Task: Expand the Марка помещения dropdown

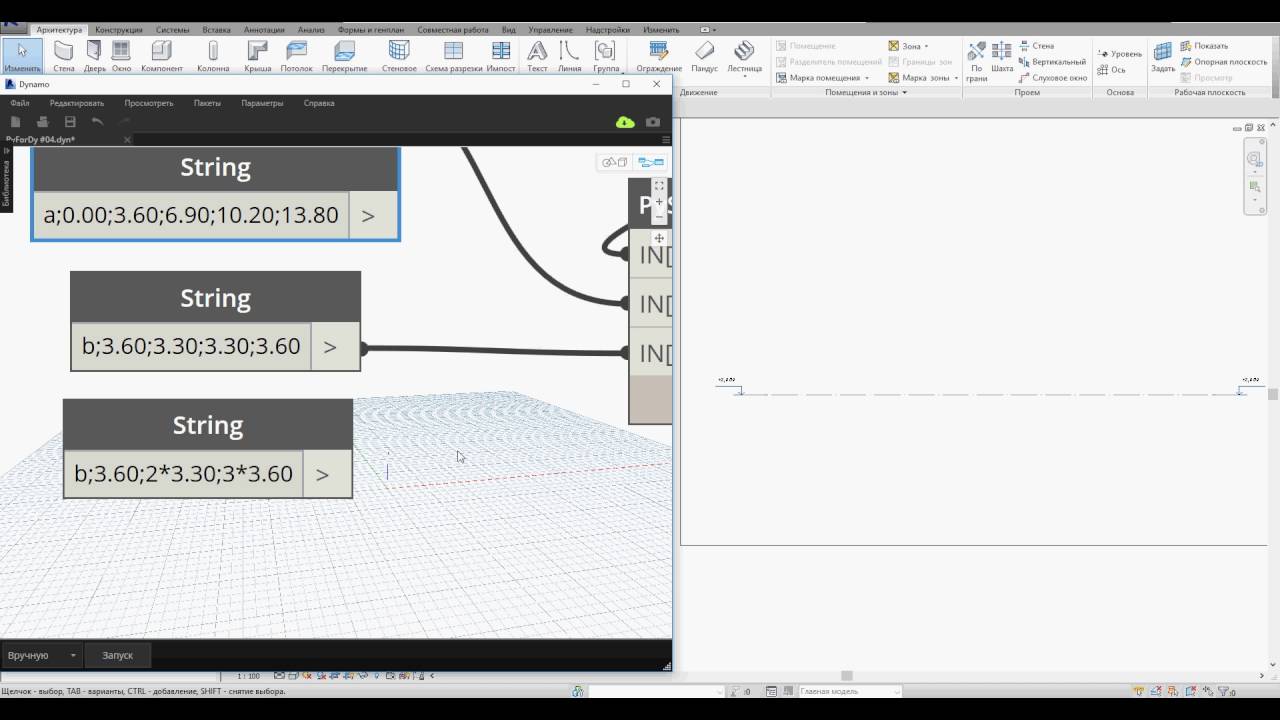Action: 866,78
